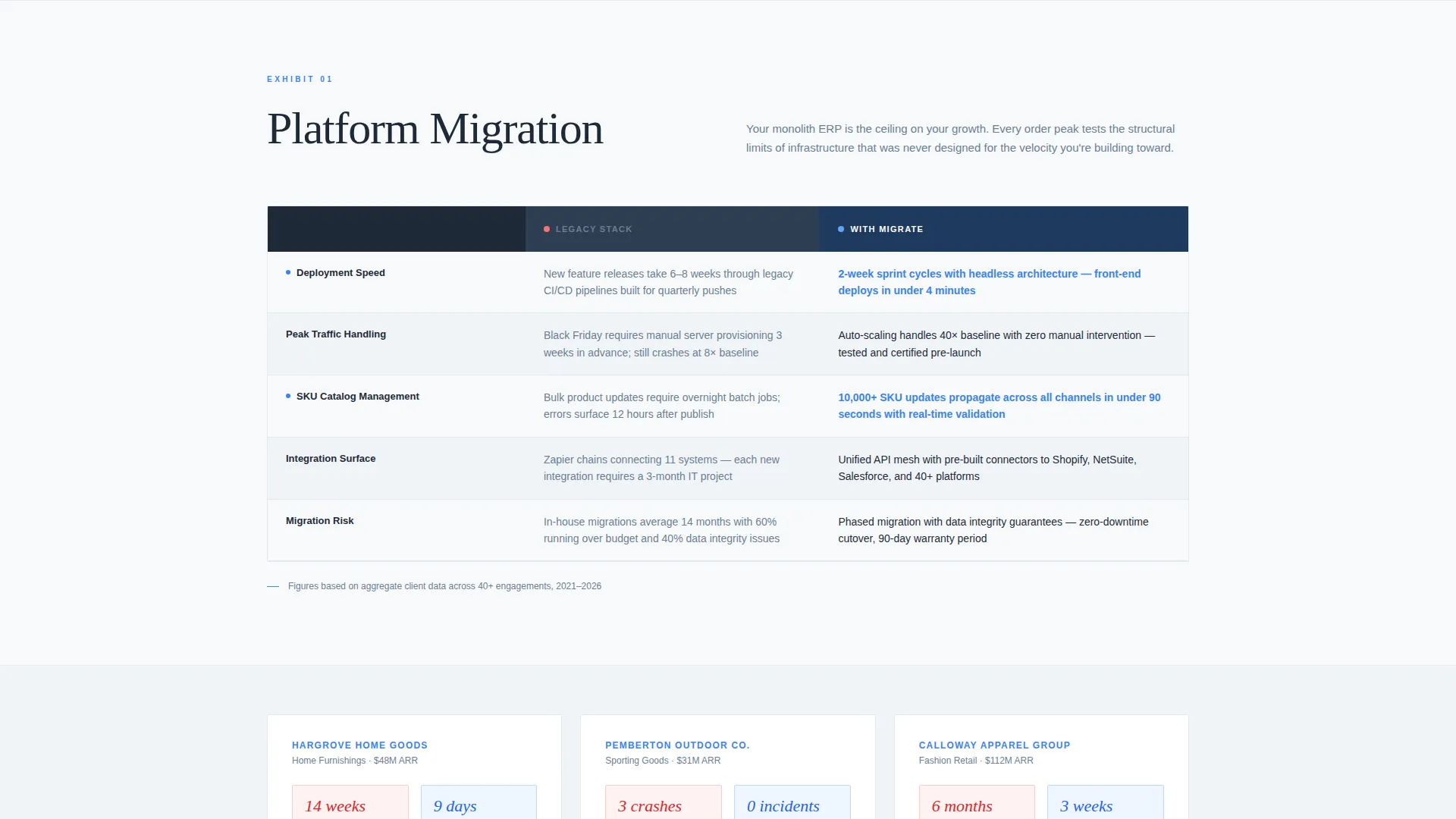1456x819 pixels.
Task: Click the 'Figures based on aggregate client data' footnote
Action: [x=444, y=586]
